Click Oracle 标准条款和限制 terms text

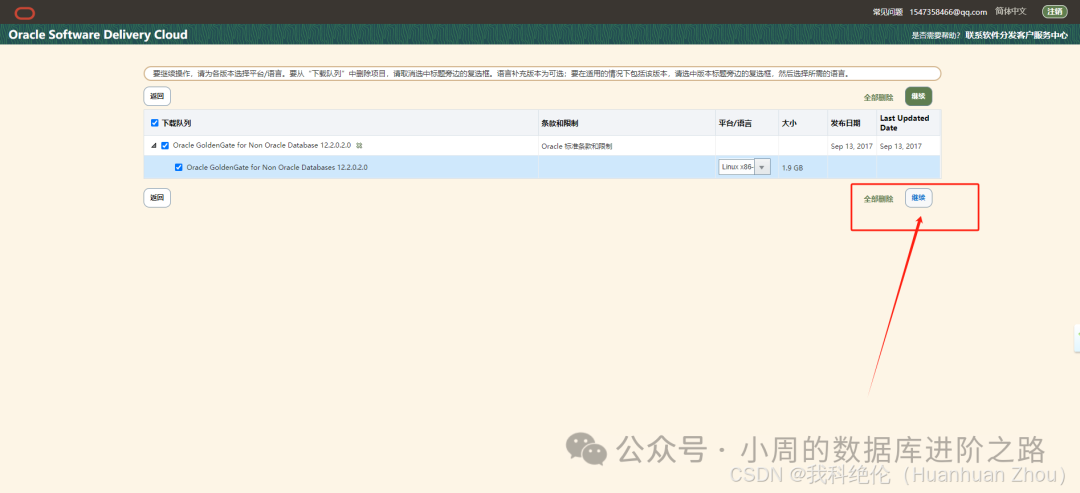tap(577, 146)
